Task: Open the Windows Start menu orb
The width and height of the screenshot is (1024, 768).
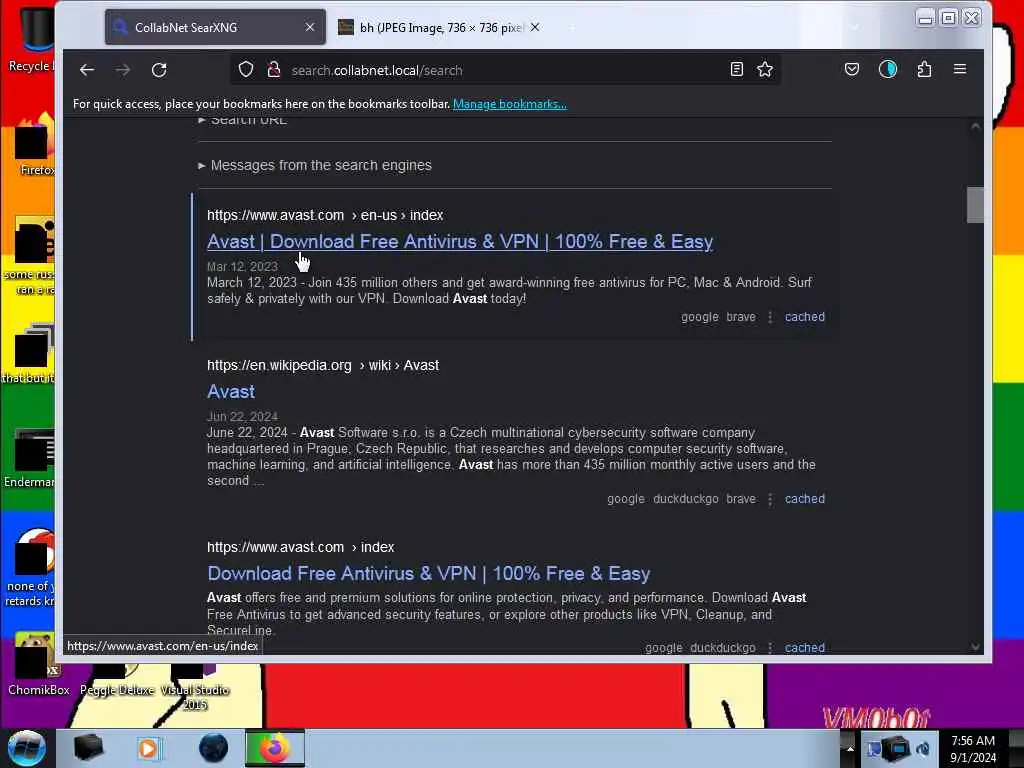Action: (26, 748)
